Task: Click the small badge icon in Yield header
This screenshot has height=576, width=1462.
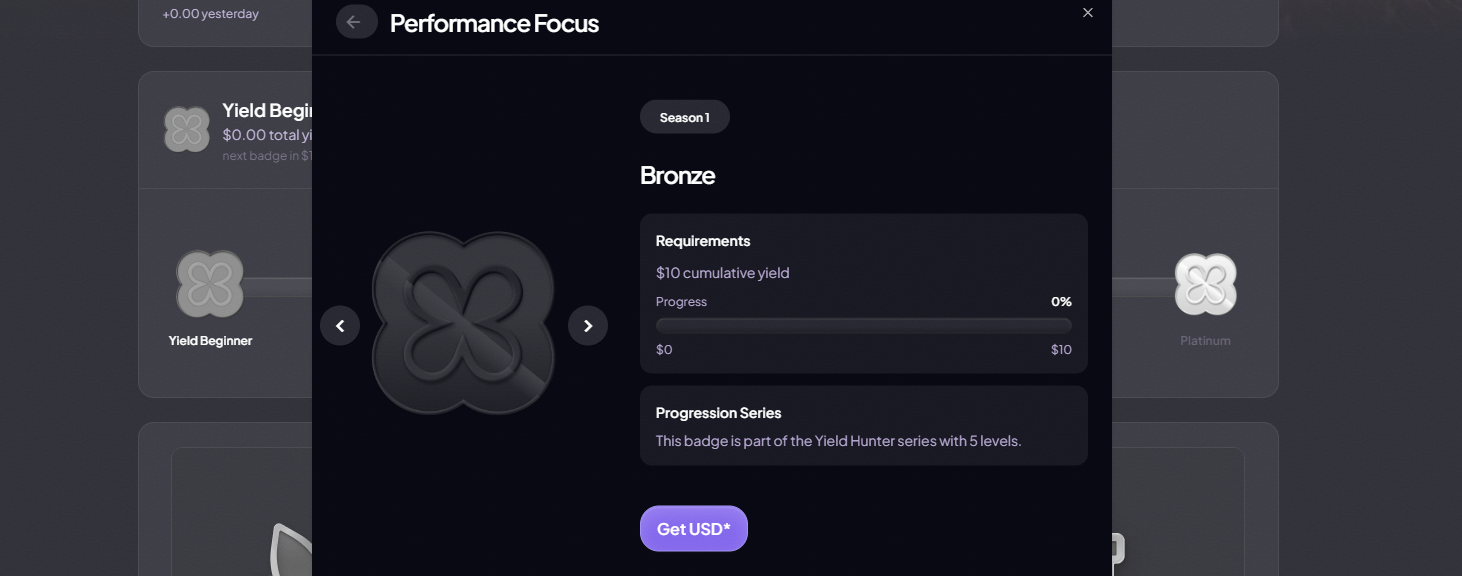Action: pos(186,129)
